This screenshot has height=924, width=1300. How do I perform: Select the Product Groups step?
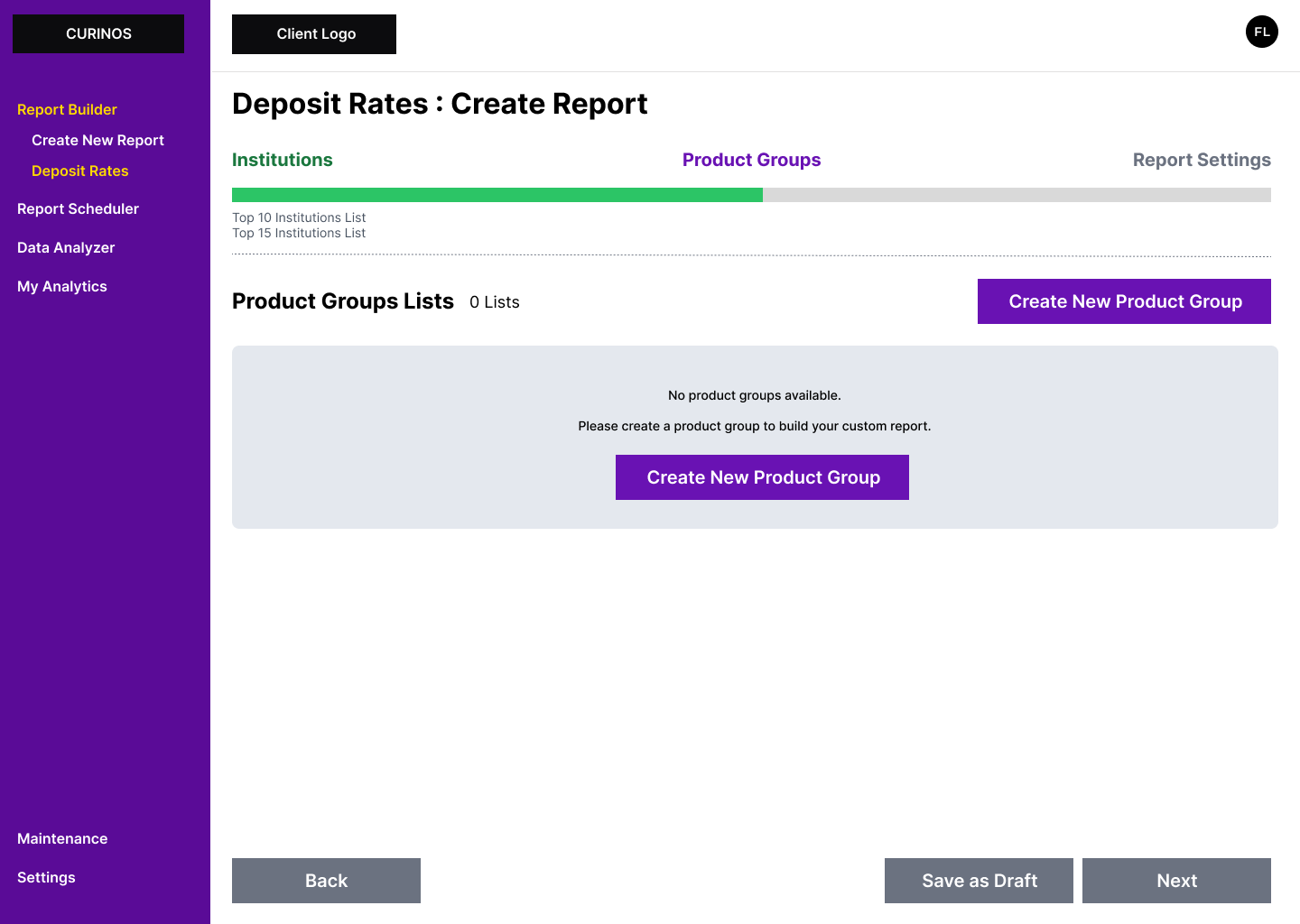751,160
